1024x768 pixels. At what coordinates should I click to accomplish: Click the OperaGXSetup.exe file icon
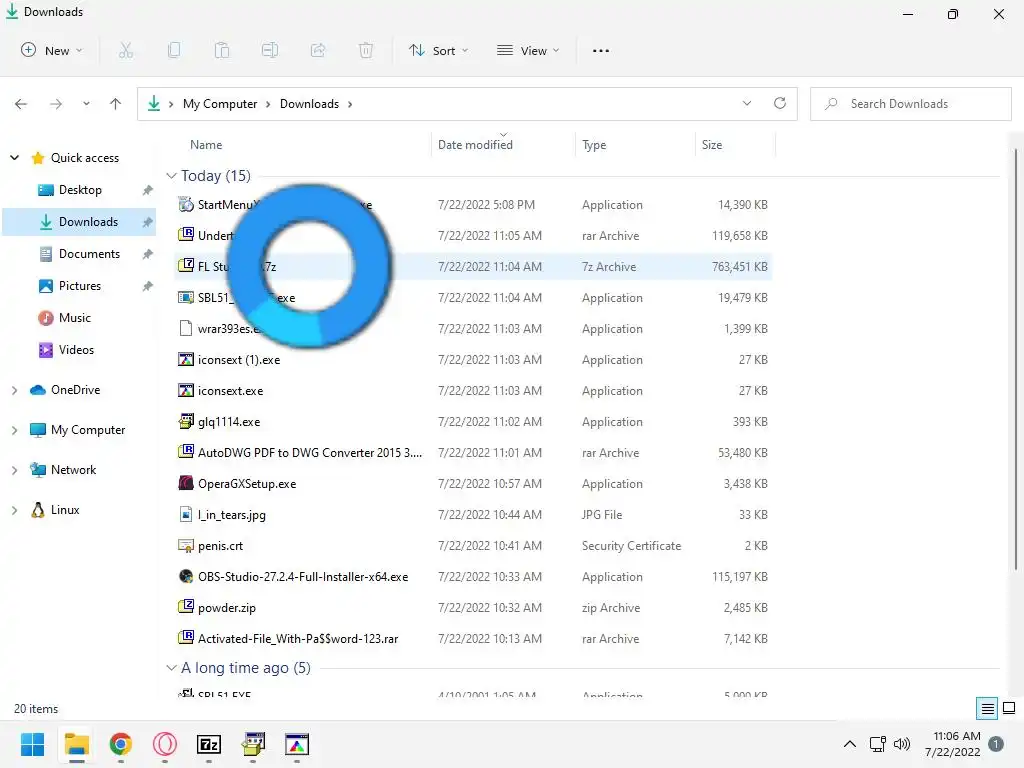pyautogui.click(x=186, y=483)
